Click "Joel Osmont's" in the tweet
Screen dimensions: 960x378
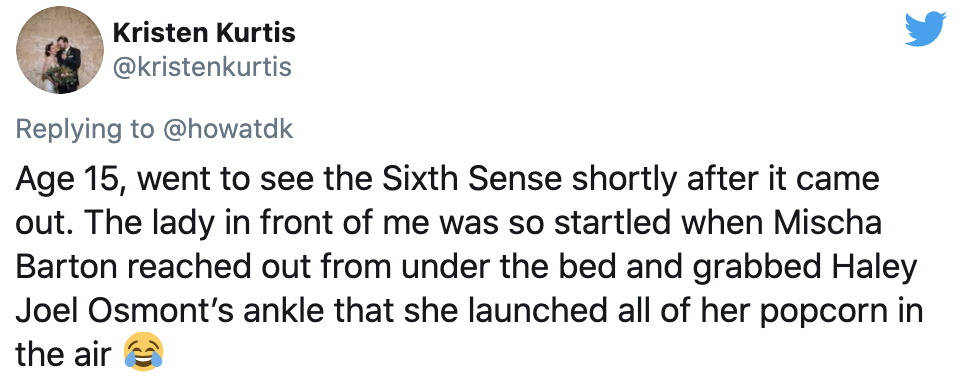point(130,312)
